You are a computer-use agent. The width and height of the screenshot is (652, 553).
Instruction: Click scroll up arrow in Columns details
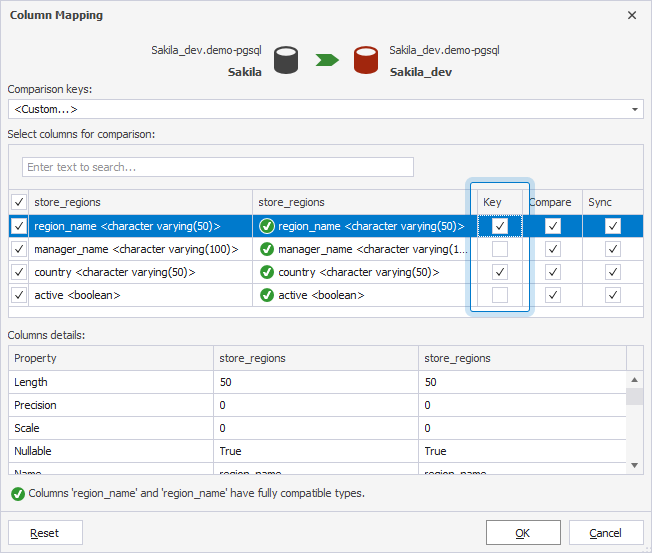click(x=635, y=380)
